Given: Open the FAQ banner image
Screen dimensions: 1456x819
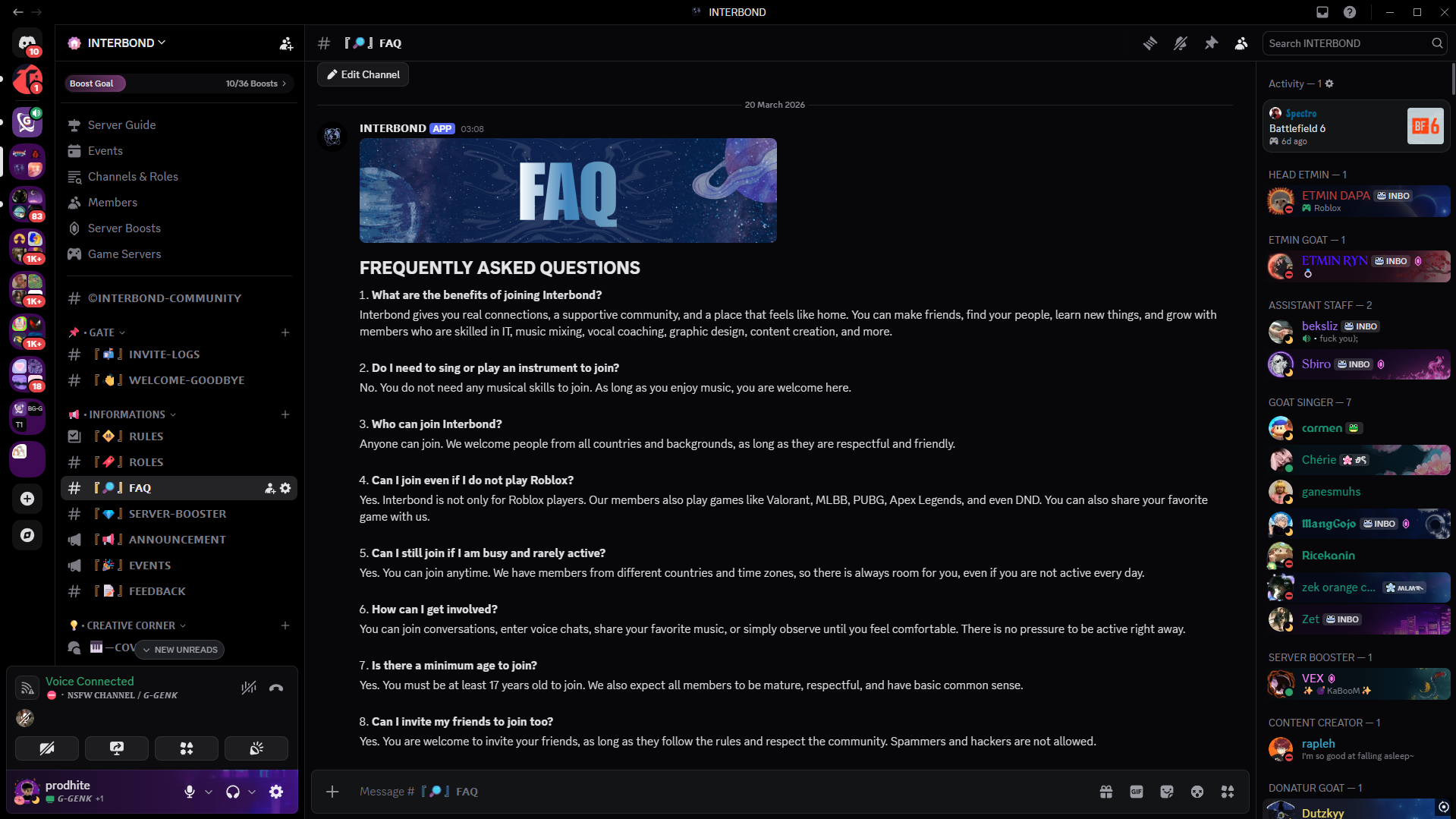Looking at the screenshot, I should pyautogui.click(x=568, y=191).
